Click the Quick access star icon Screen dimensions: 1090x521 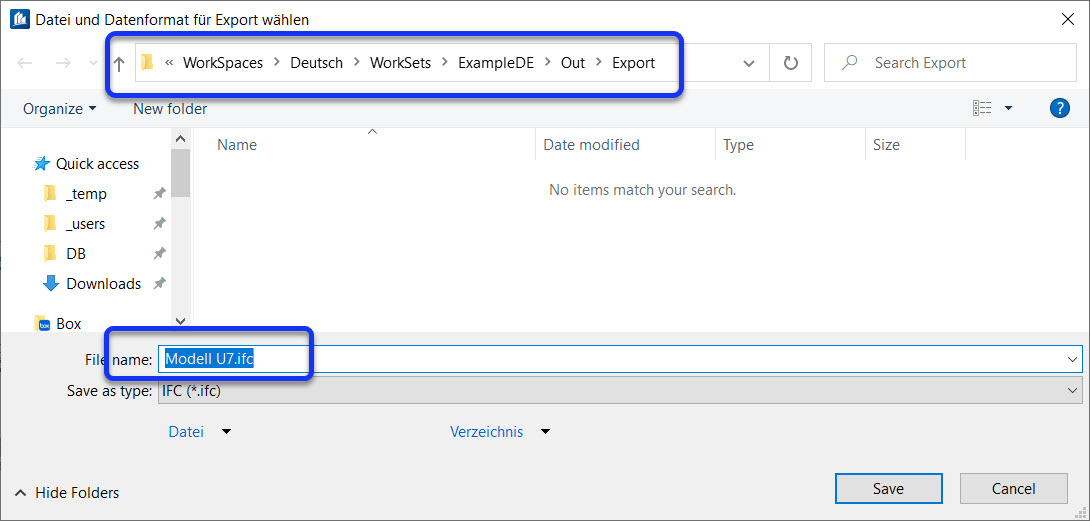pos(42,164)
